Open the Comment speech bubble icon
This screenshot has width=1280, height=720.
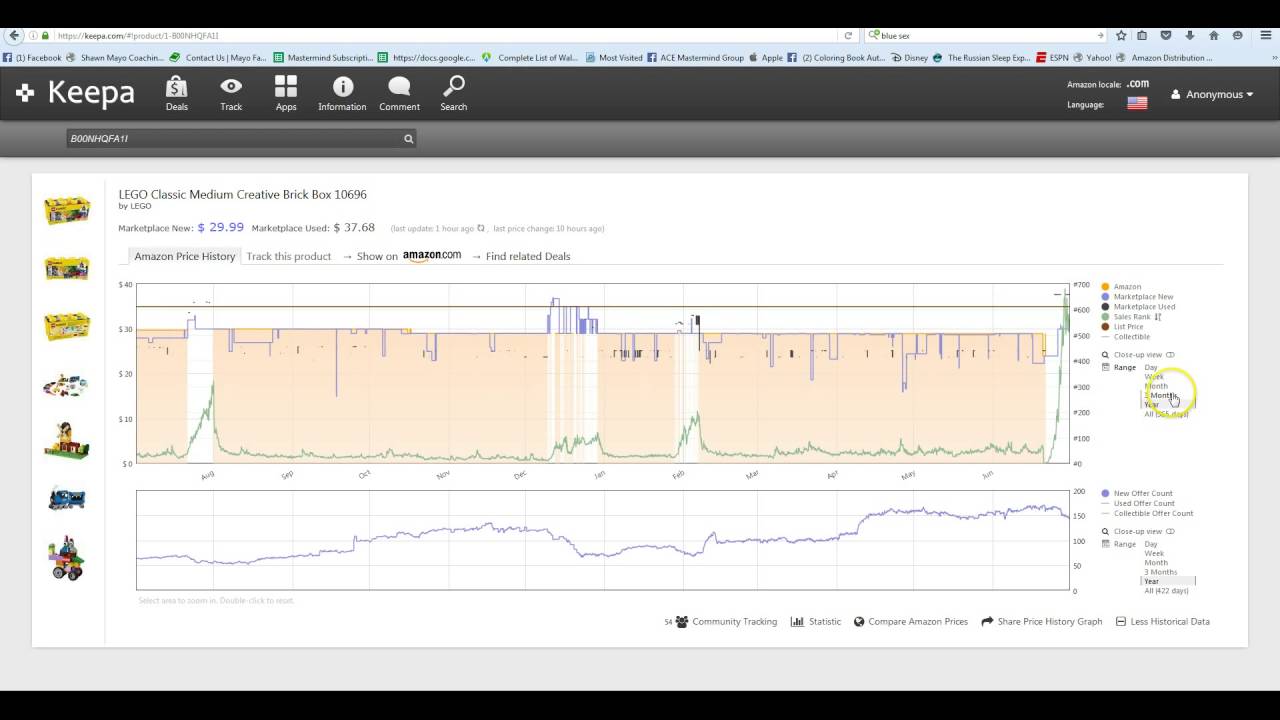click(399, 94)
